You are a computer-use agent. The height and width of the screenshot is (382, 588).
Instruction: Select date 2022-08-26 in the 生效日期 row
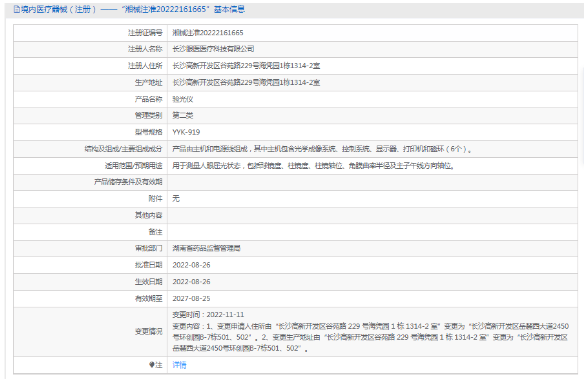click(x=191, y=282)
